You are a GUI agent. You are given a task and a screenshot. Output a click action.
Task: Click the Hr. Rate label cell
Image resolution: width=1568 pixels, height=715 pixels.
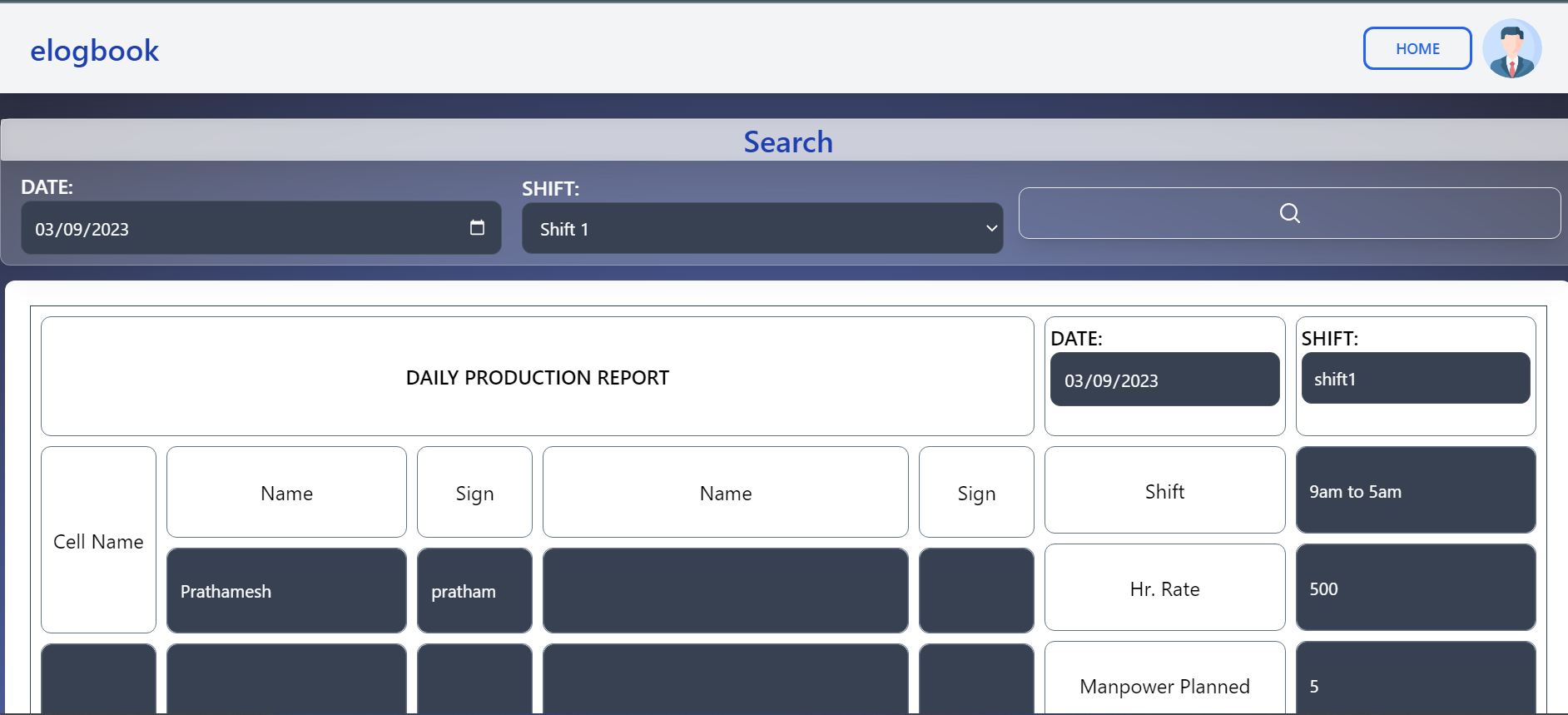[1164, 588]
